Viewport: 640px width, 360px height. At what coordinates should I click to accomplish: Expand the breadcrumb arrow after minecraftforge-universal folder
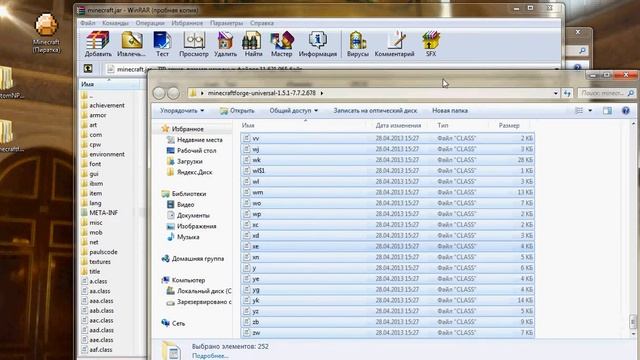pyautogui.click(x=322, y=93)
